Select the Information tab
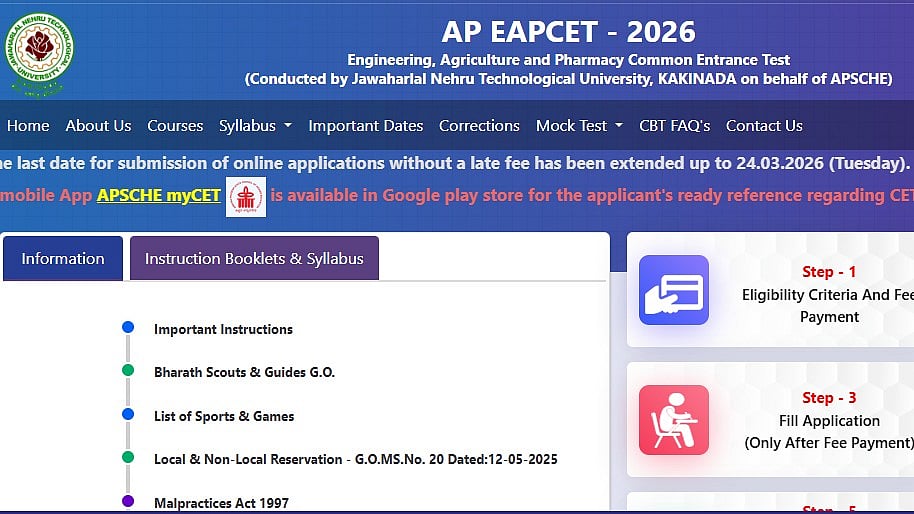The image size is (914, 514). point(63,259)
